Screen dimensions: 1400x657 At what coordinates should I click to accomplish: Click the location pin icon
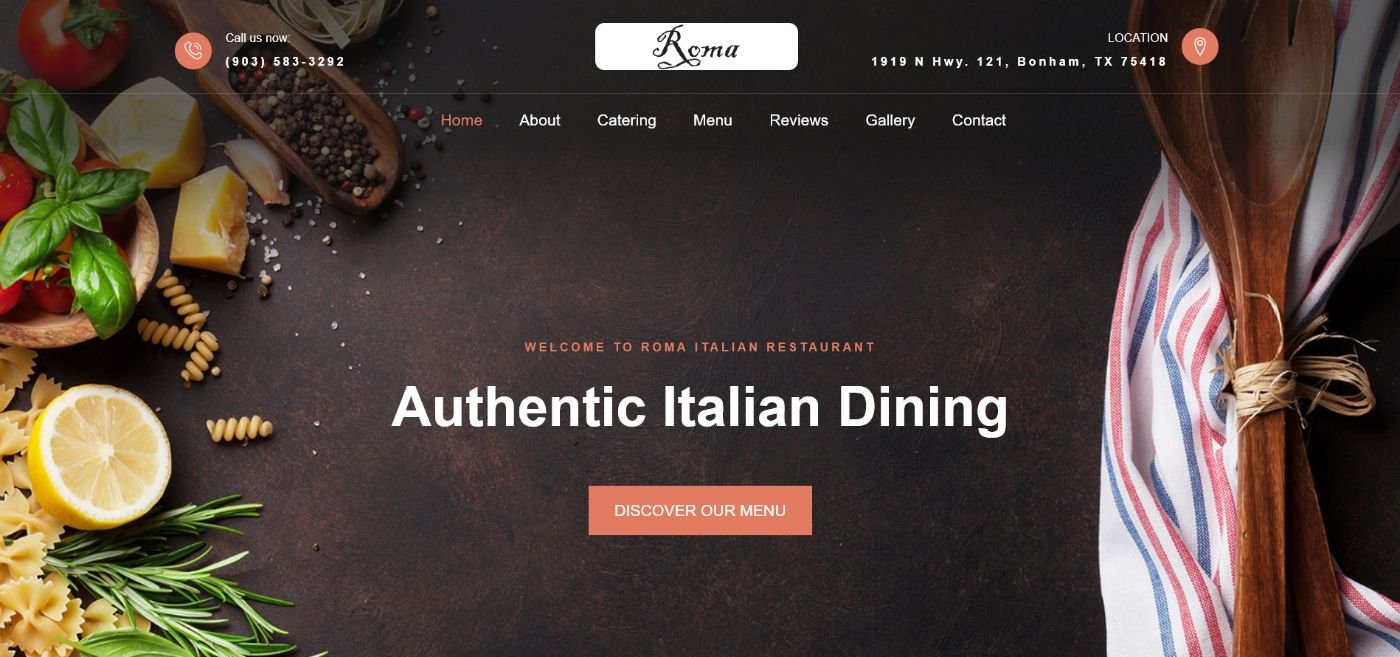(1200, 46)
